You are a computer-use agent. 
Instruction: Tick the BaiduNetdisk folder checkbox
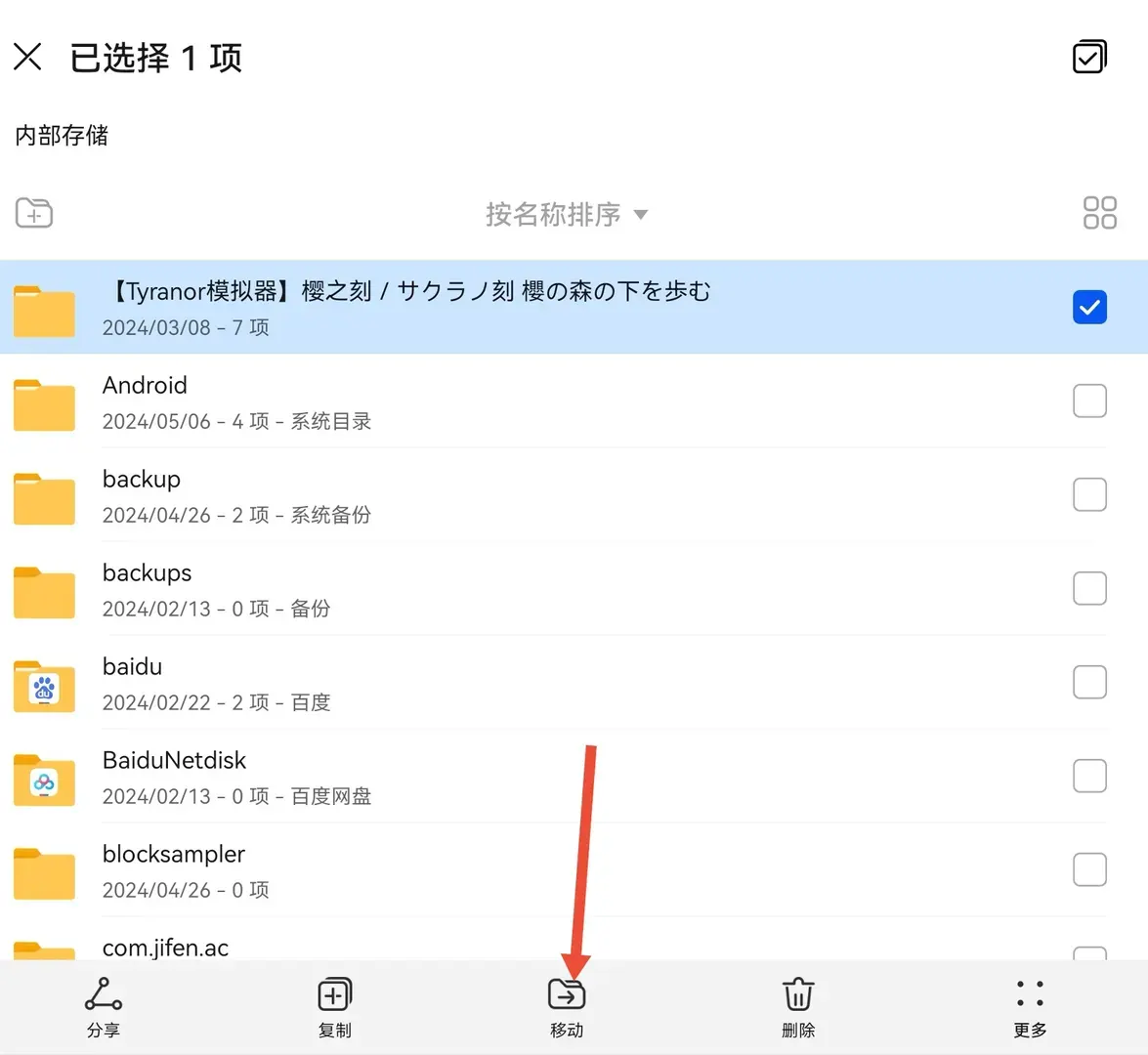click(1089, 776)
